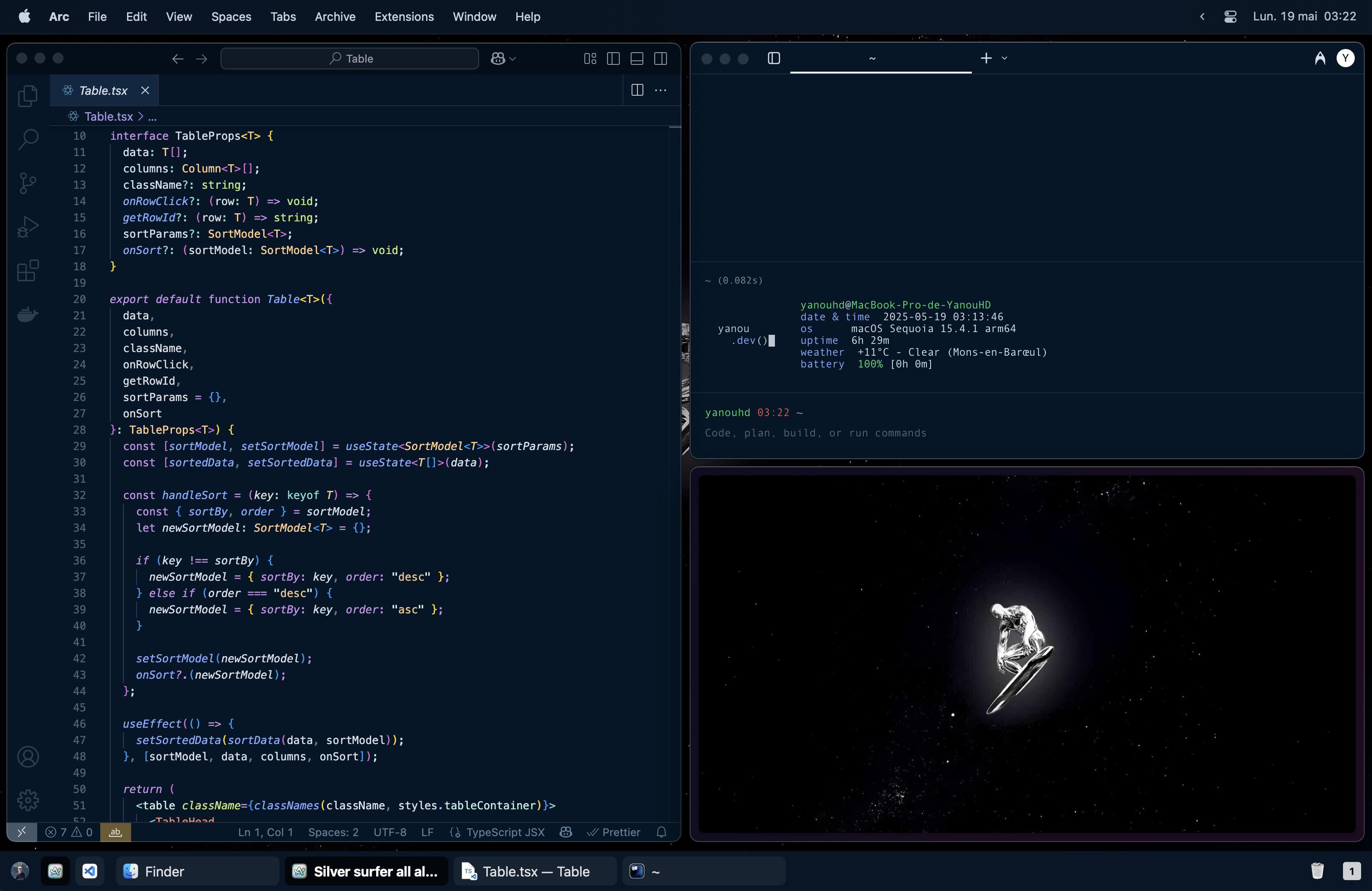
Task: Open the Arc menu
Action: pos(59,17)
